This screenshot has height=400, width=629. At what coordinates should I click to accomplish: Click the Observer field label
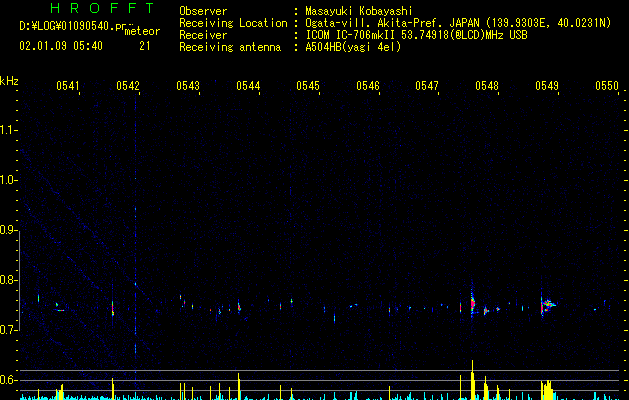point(203,11)
